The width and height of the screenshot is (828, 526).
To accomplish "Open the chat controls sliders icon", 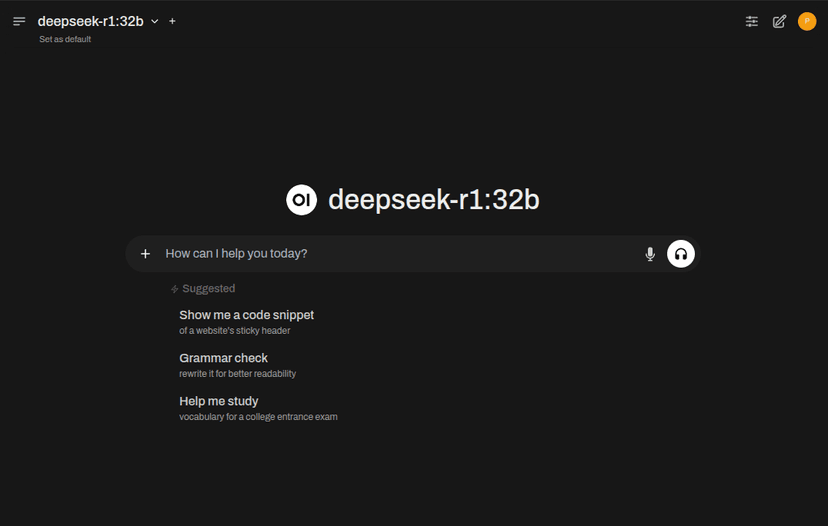I will pos(752,21).
